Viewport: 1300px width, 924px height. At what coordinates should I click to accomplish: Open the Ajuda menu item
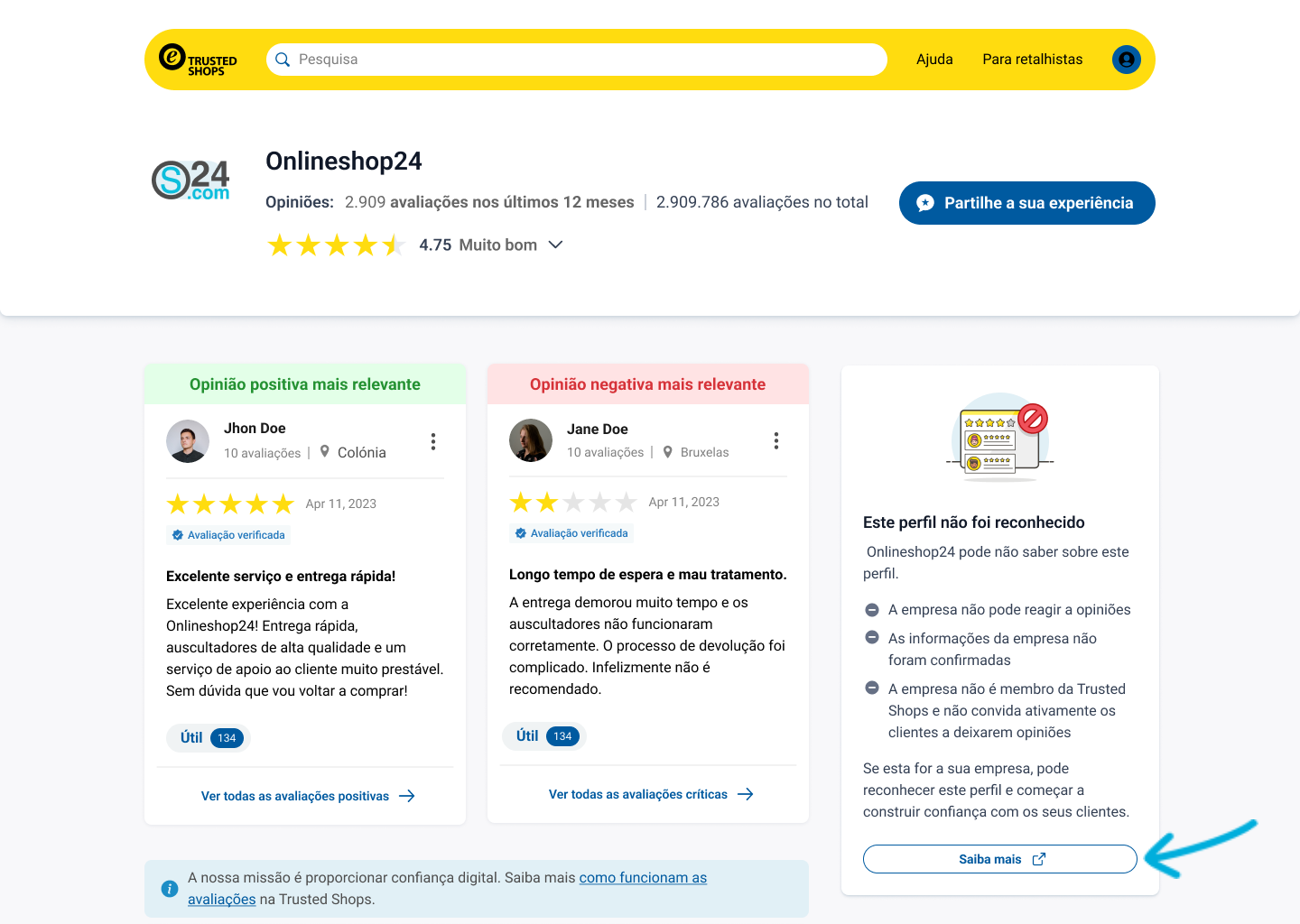coord(934,60)
